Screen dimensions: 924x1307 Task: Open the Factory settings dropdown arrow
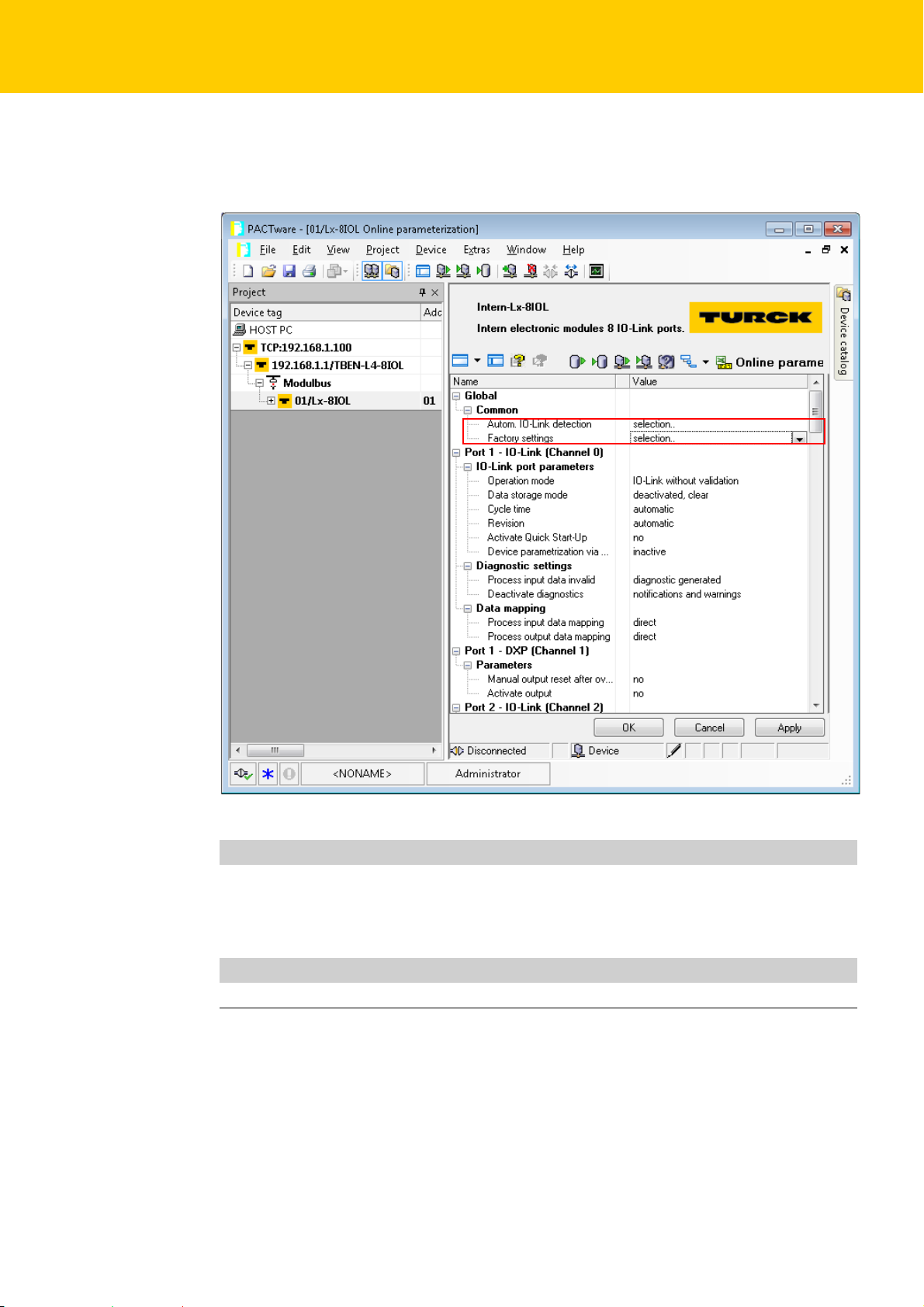point(799,438)
